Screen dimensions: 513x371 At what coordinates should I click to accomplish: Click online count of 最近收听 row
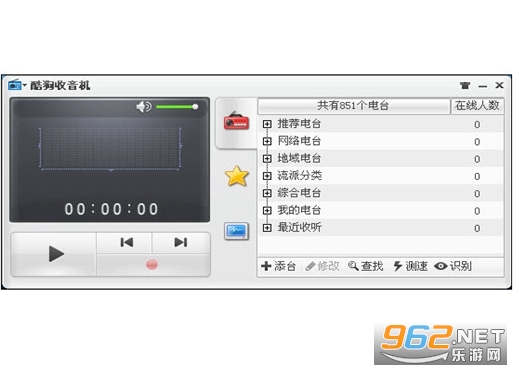pos(477,229)
